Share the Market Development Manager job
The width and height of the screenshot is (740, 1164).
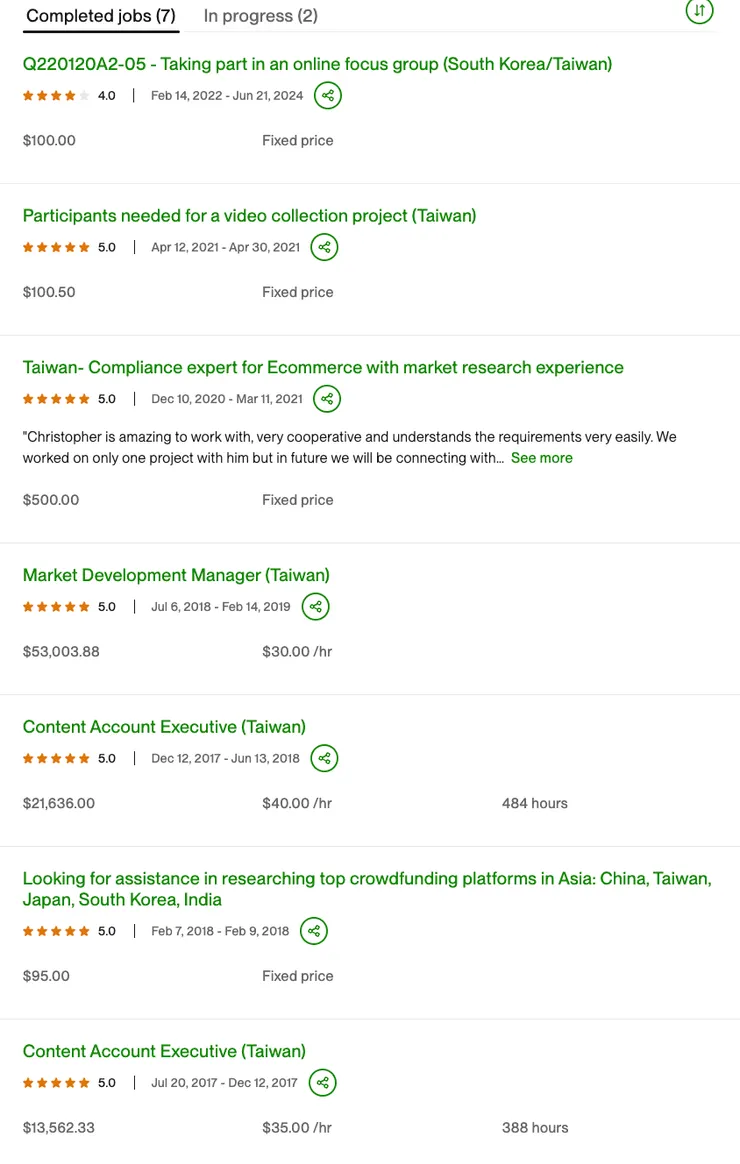tap(315, 606)
